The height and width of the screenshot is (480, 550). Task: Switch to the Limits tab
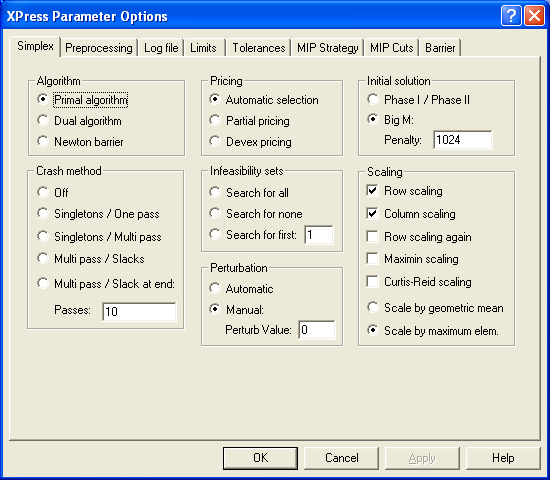click(x=203, y=48)
